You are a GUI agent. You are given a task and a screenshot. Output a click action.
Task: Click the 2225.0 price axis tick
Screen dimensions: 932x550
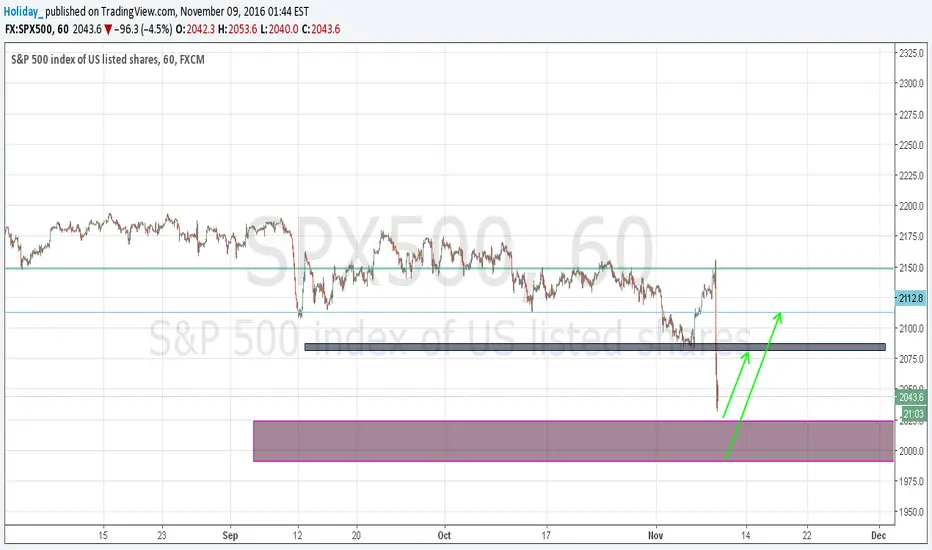[911, 175]
